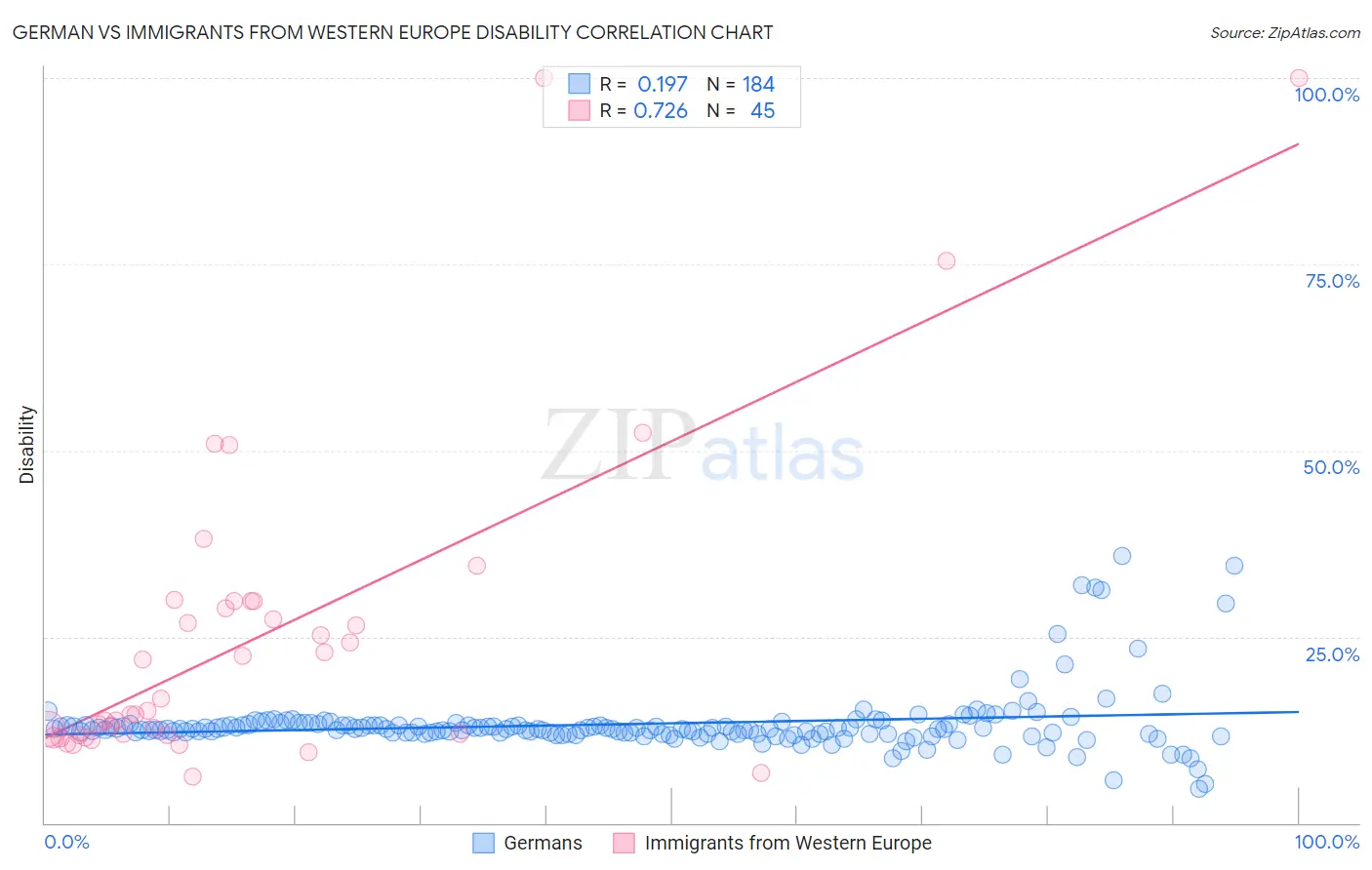
Task: Click the 0.0% x-axis label
Action: click(x=67, y=842)
